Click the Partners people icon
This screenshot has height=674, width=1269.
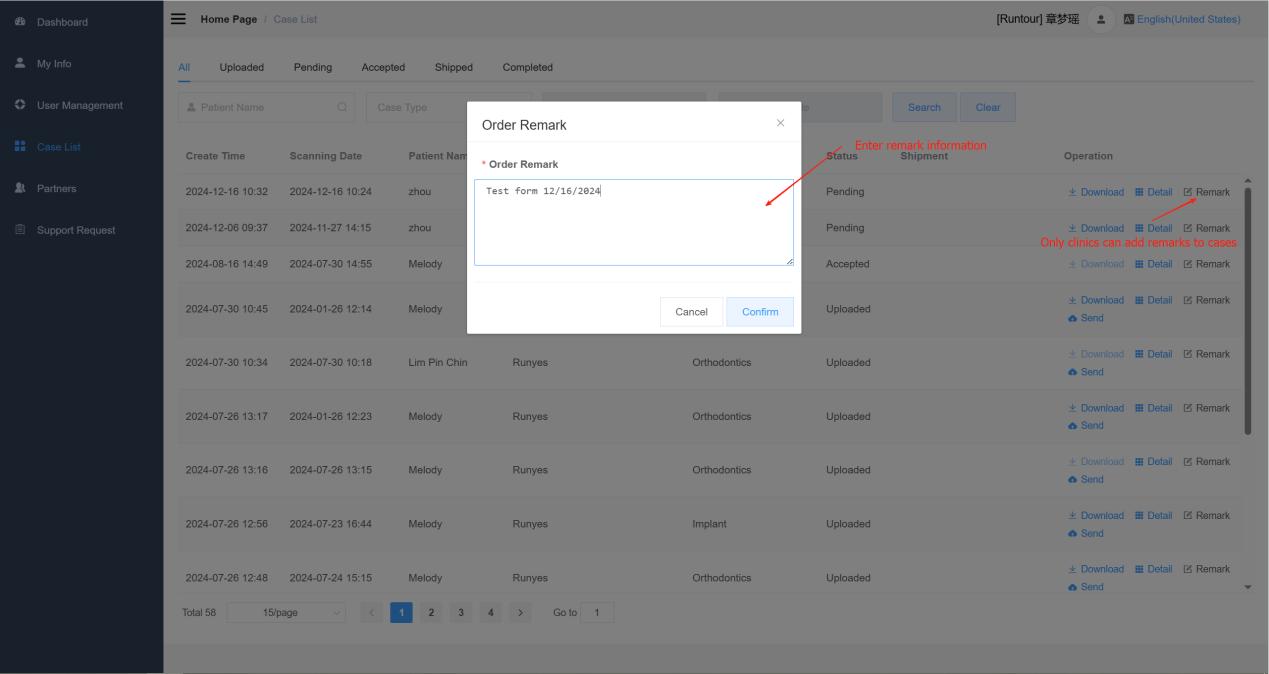[20, 188]
